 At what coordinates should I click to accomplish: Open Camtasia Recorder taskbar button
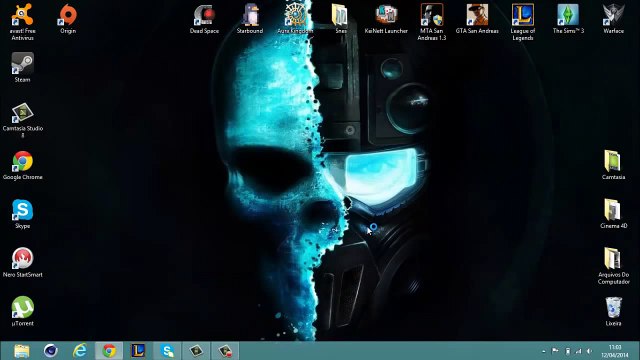[x=225, y=351]
